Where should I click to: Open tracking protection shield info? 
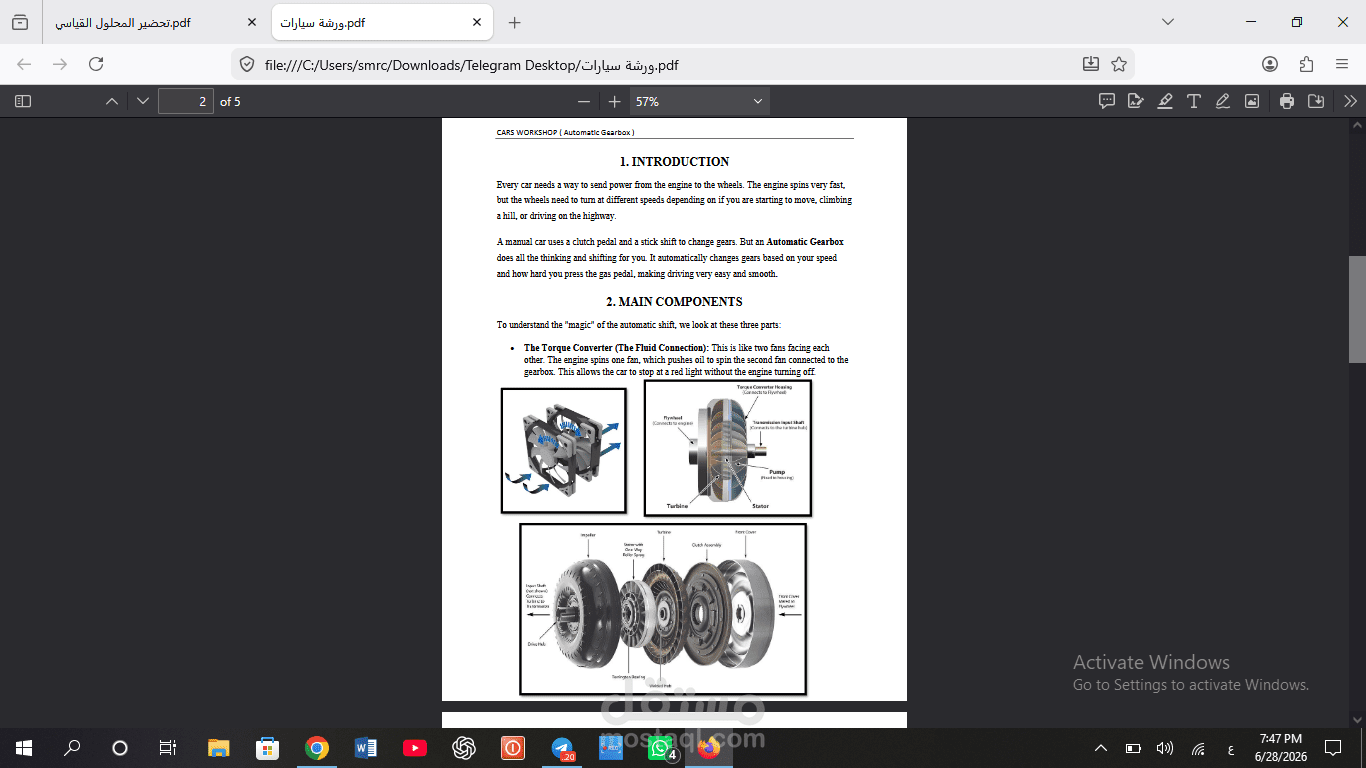247,64
